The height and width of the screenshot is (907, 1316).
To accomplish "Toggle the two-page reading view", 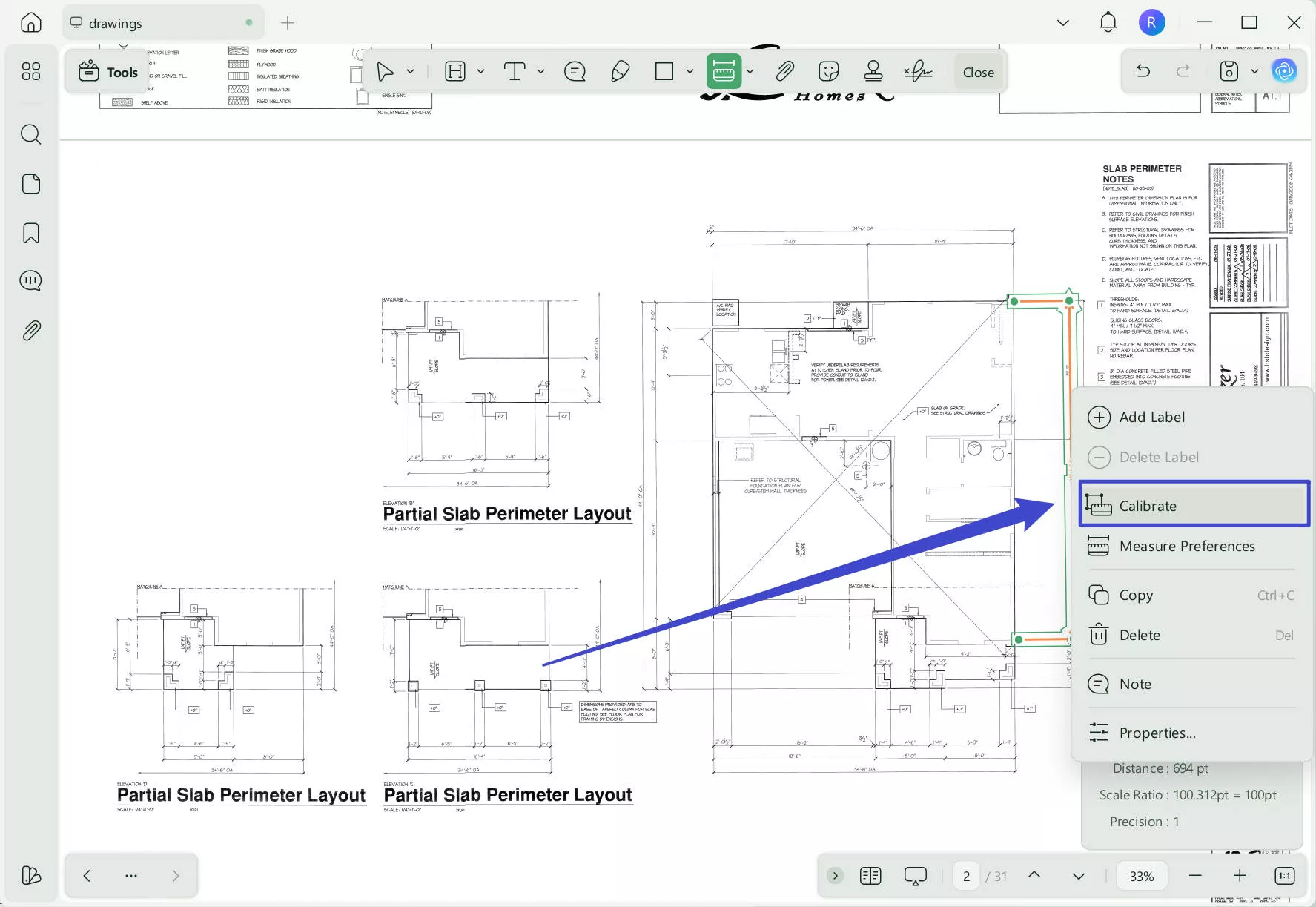I will 870,876.
